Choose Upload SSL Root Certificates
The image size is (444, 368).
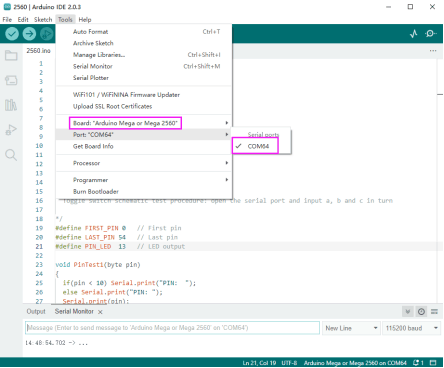[144, 106]
